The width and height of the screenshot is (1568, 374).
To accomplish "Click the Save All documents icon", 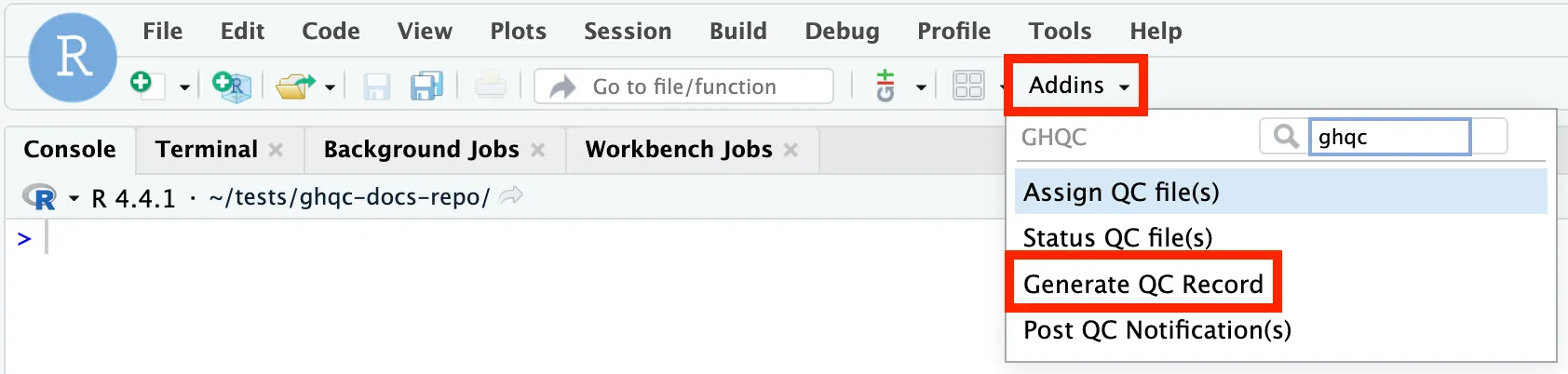I will click(426, 87).
